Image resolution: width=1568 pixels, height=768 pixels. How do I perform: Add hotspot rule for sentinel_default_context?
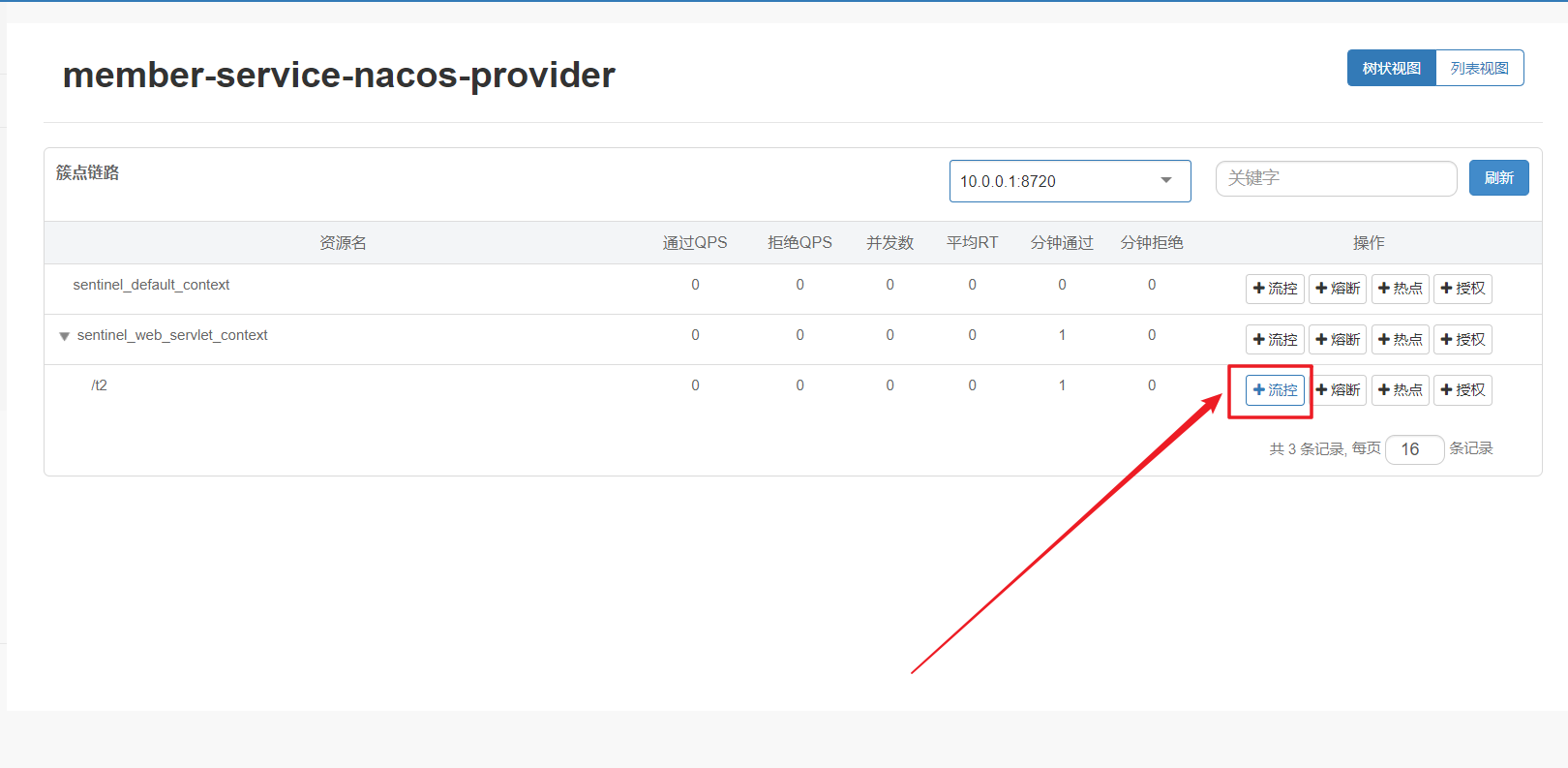pos(1400,289)
